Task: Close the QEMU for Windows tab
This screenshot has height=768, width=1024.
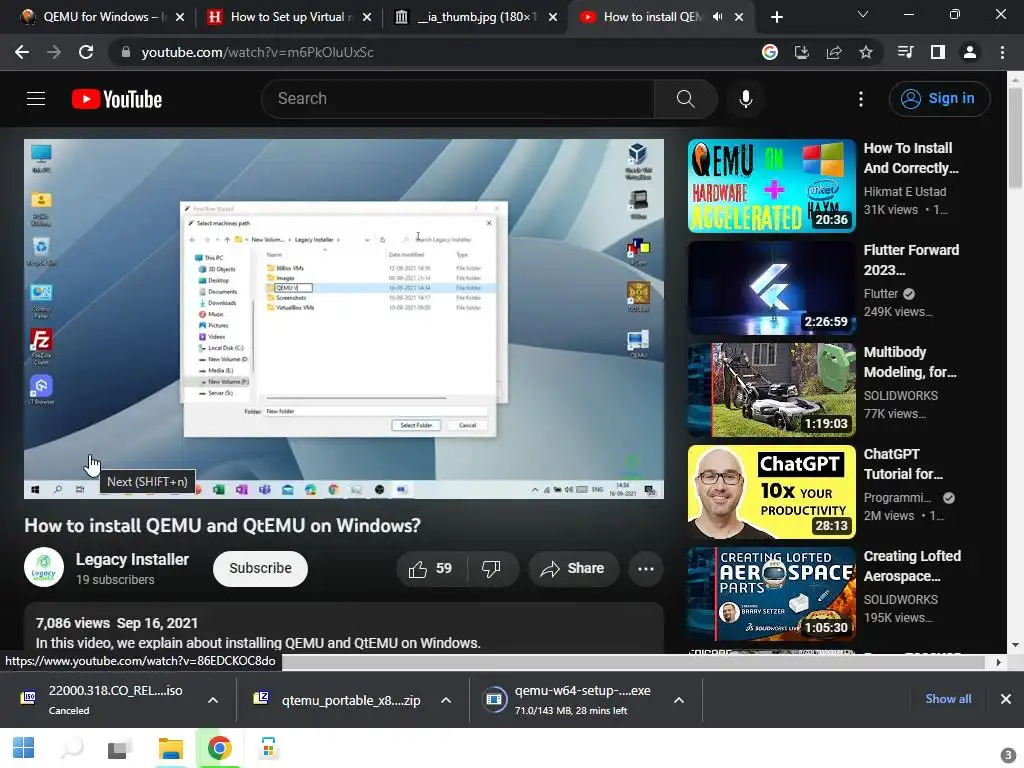Action: [180, 17]
